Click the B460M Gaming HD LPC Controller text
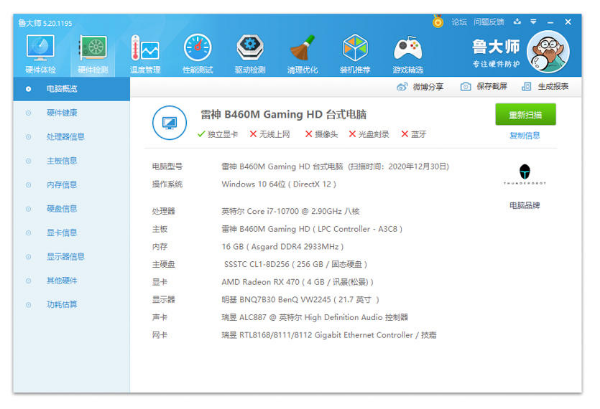Viewport: 600px width, 409px height. [312, 229]
